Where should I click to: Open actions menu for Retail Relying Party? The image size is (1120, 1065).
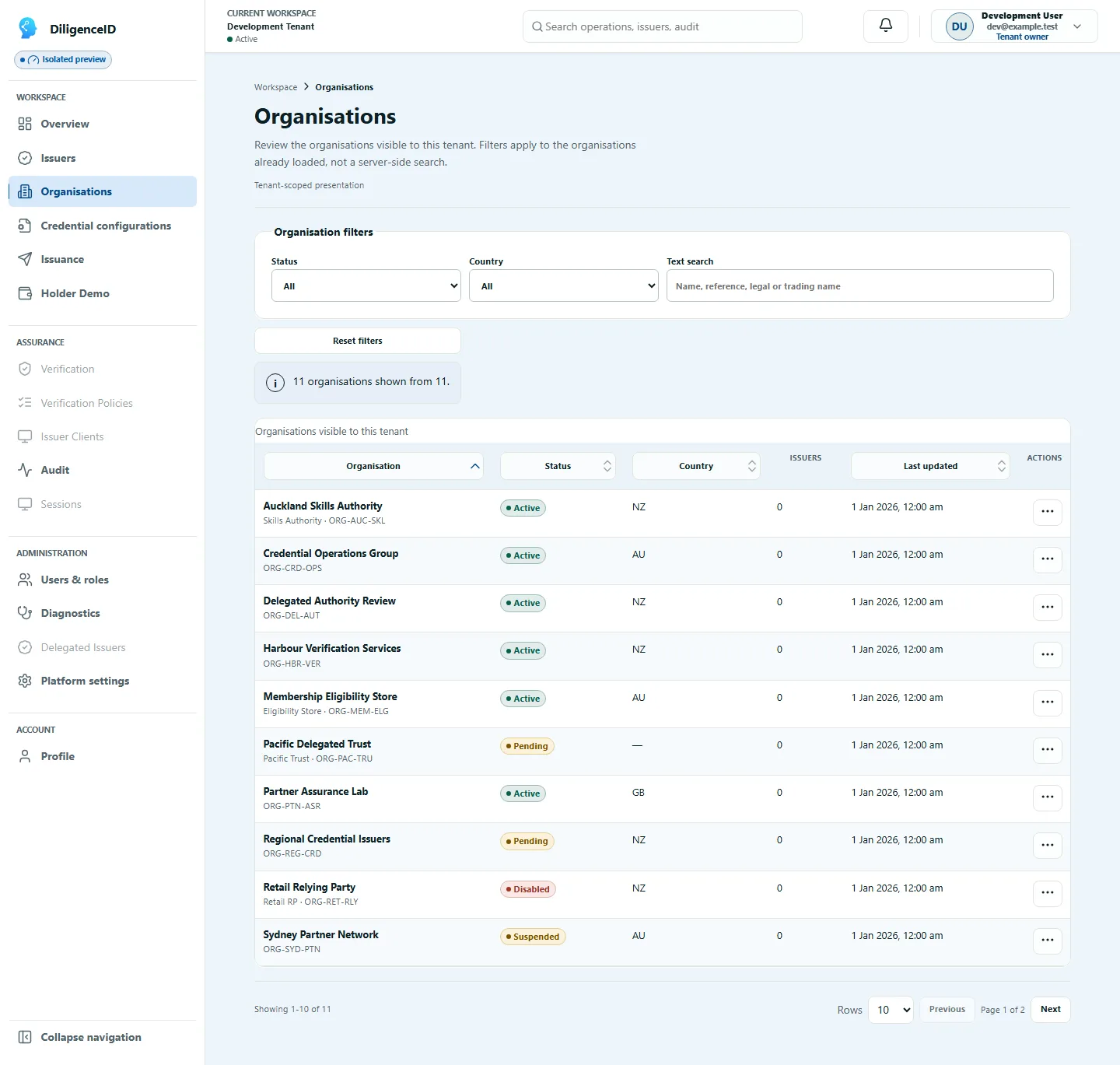coord(1048,892)
